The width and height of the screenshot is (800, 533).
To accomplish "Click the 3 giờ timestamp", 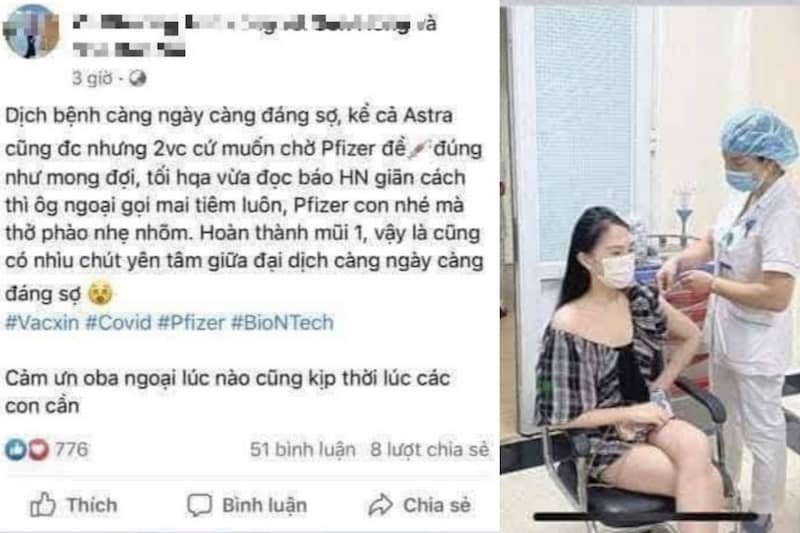I will (x=92, y=78).
